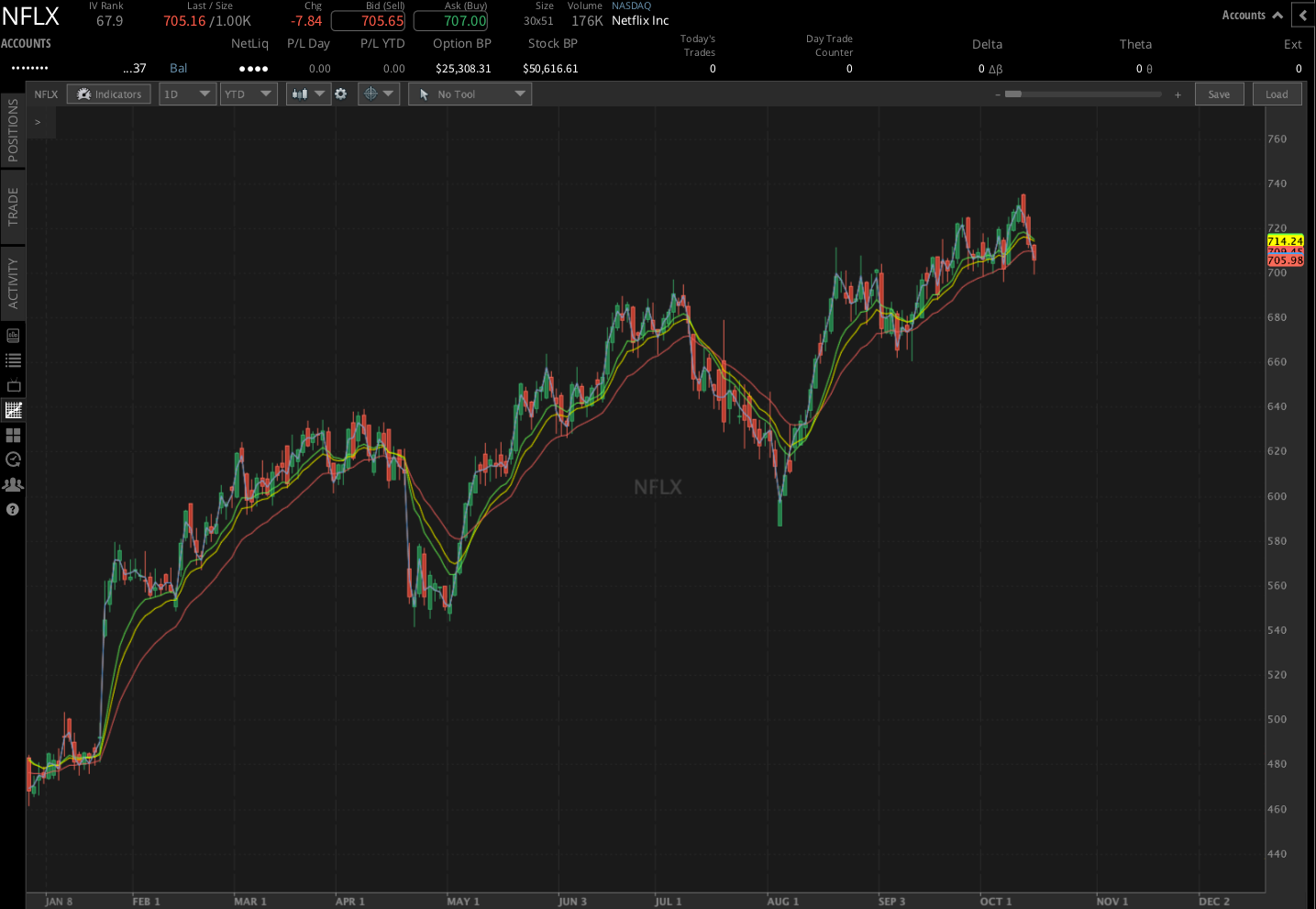
Task: Open the help question mark icon
Action: click(x=13, y=509)
